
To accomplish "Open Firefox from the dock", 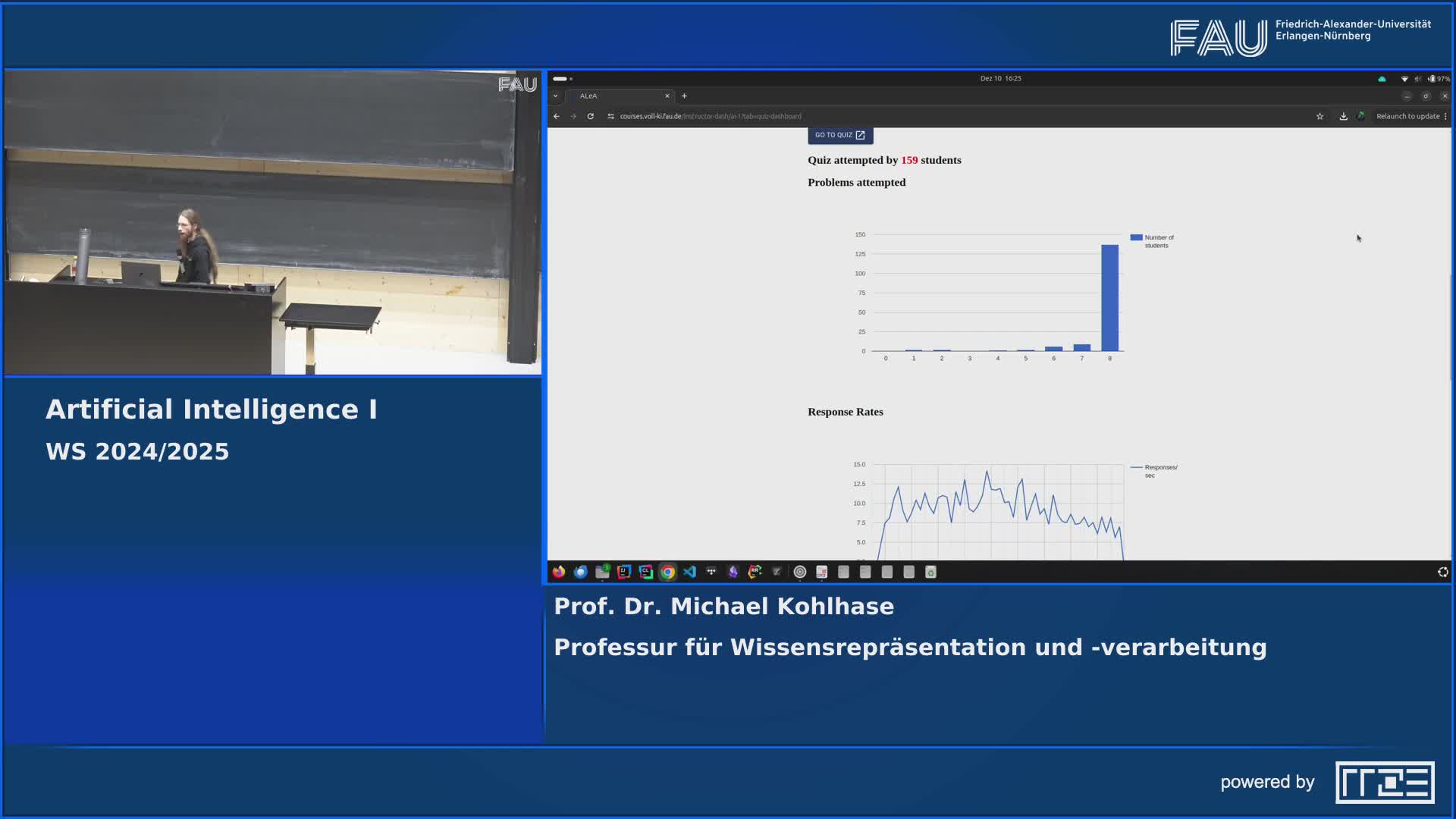I will (559, 573).
